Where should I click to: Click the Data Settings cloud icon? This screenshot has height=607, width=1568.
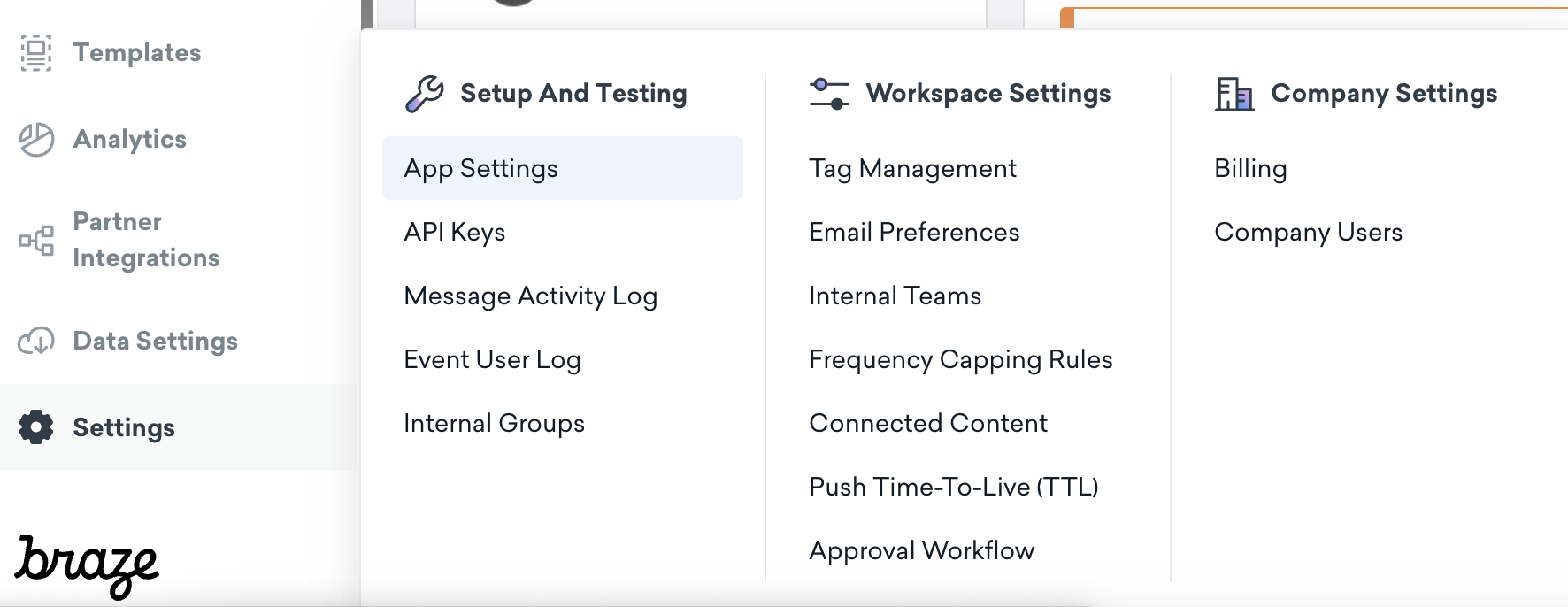(36, 341)
